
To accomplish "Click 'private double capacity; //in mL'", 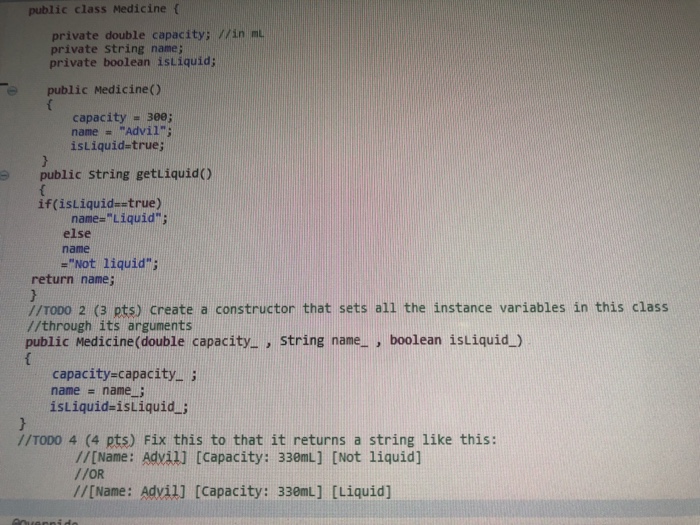I will coord(158,34).
